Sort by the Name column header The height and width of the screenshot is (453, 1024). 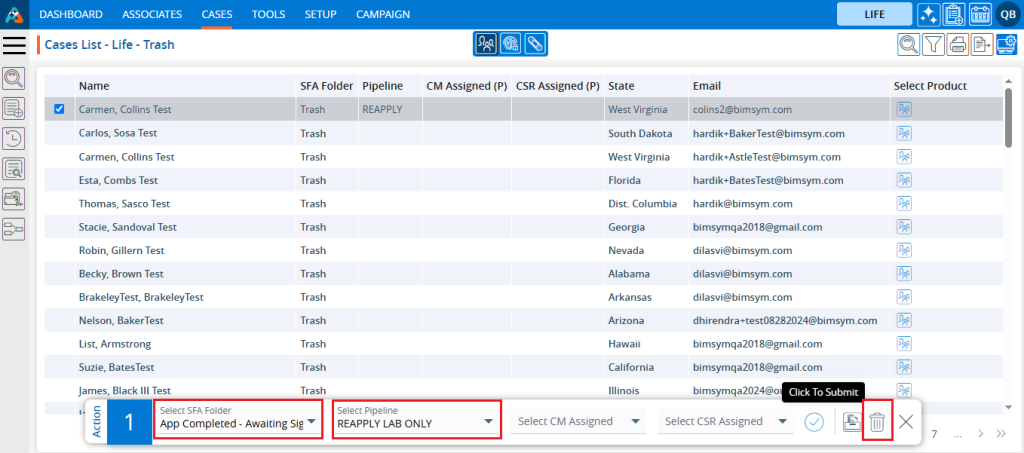[x=93, y=86]
